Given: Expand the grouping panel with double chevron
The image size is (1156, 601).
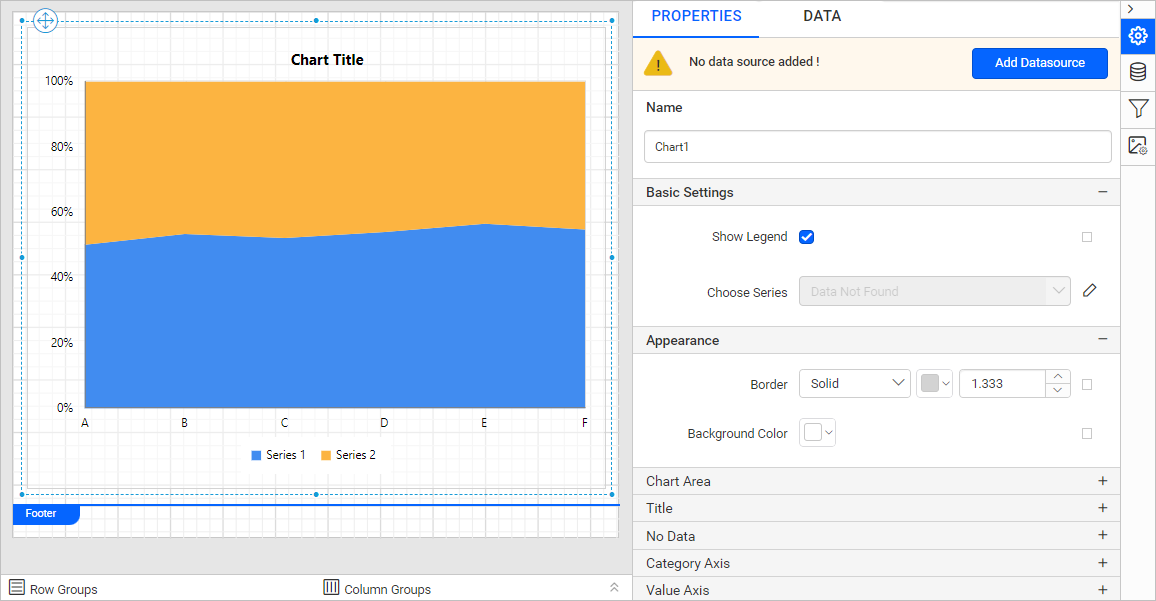Looking at the screenshot, I should click(614, 588).
